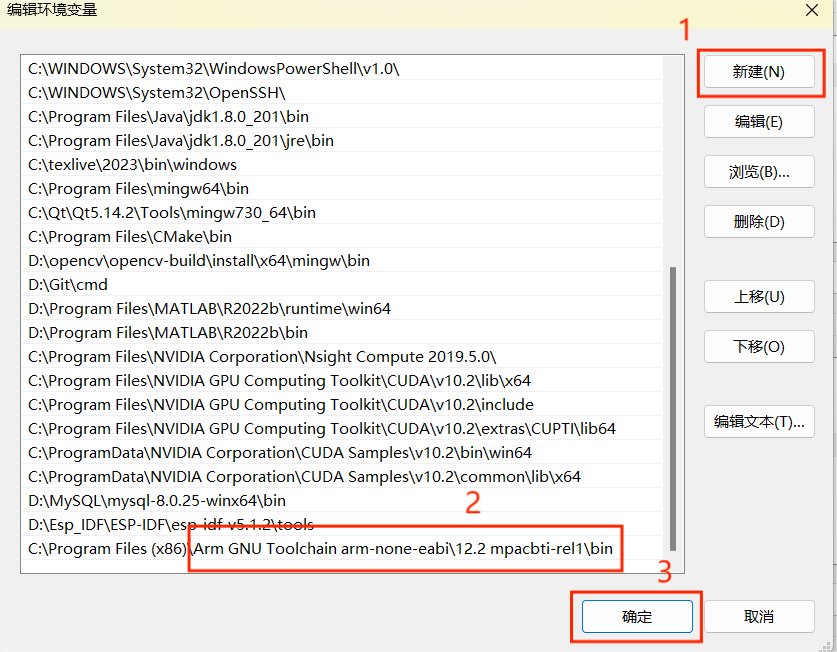Select the Esp_IDF esp-idf tools entry
The width and height of the screenshot is (837, 652).
click(x=171, y=525)
